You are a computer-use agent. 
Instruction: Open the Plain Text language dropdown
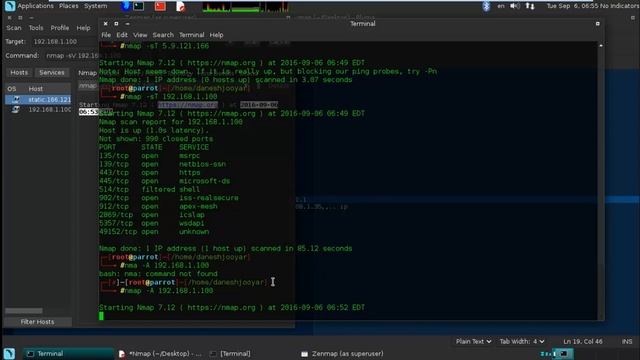pos(473,341)
